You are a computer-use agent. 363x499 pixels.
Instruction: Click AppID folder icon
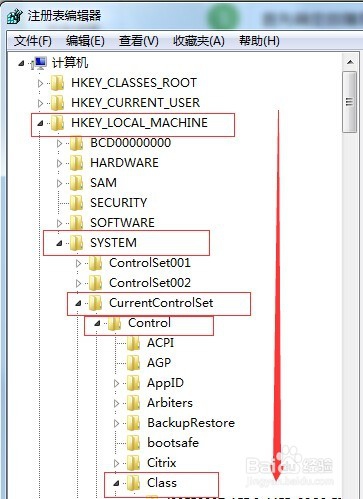point(134,383)
